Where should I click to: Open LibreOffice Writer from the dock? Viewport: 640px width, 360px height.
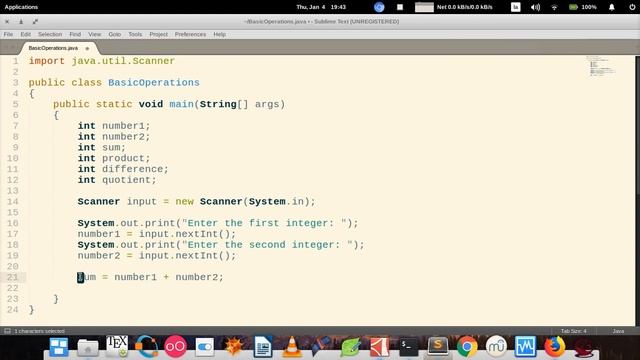tap(263, 347)
